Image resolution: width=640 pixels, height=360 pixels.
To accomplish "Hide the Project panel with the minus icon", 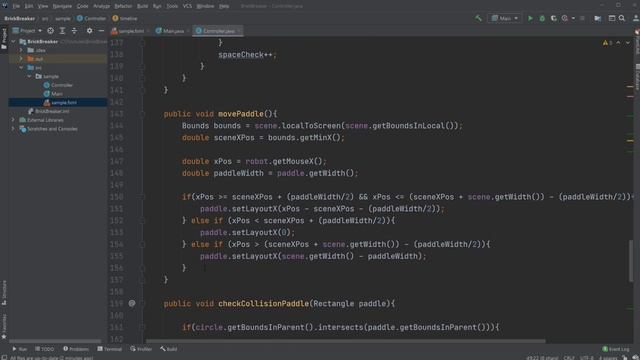I will pos(101,31).
